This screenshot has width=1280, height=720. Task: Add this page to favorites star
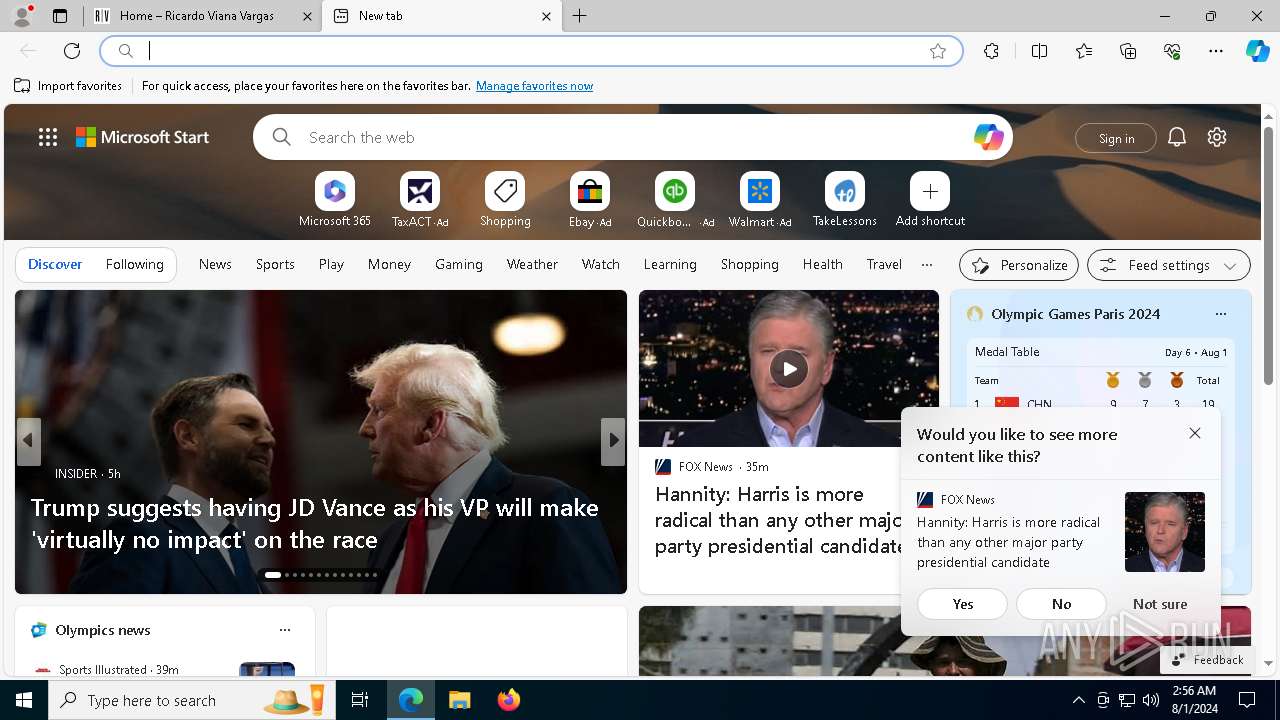(938, 51)
